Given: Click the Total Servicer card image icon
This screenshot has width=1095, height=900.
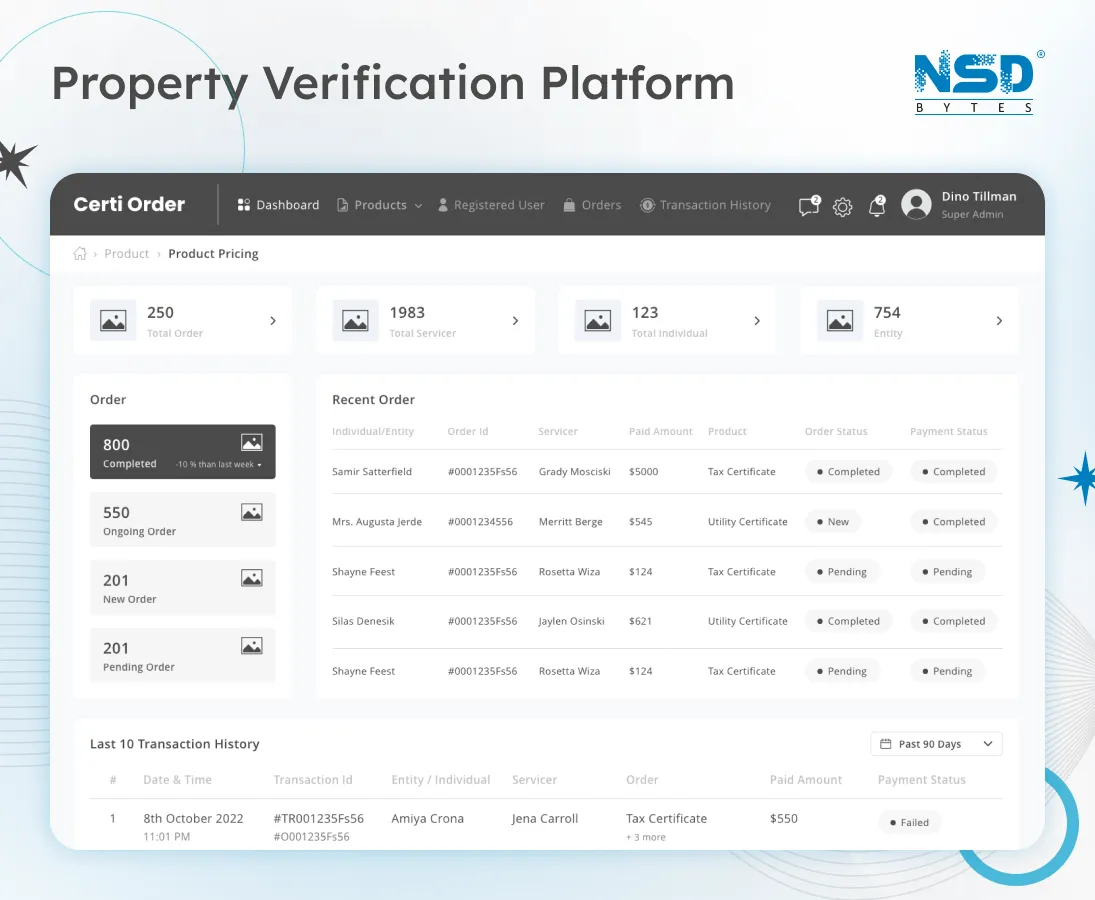Looking at the screenshot, I should pyautogui.click(x=355, y=320).
